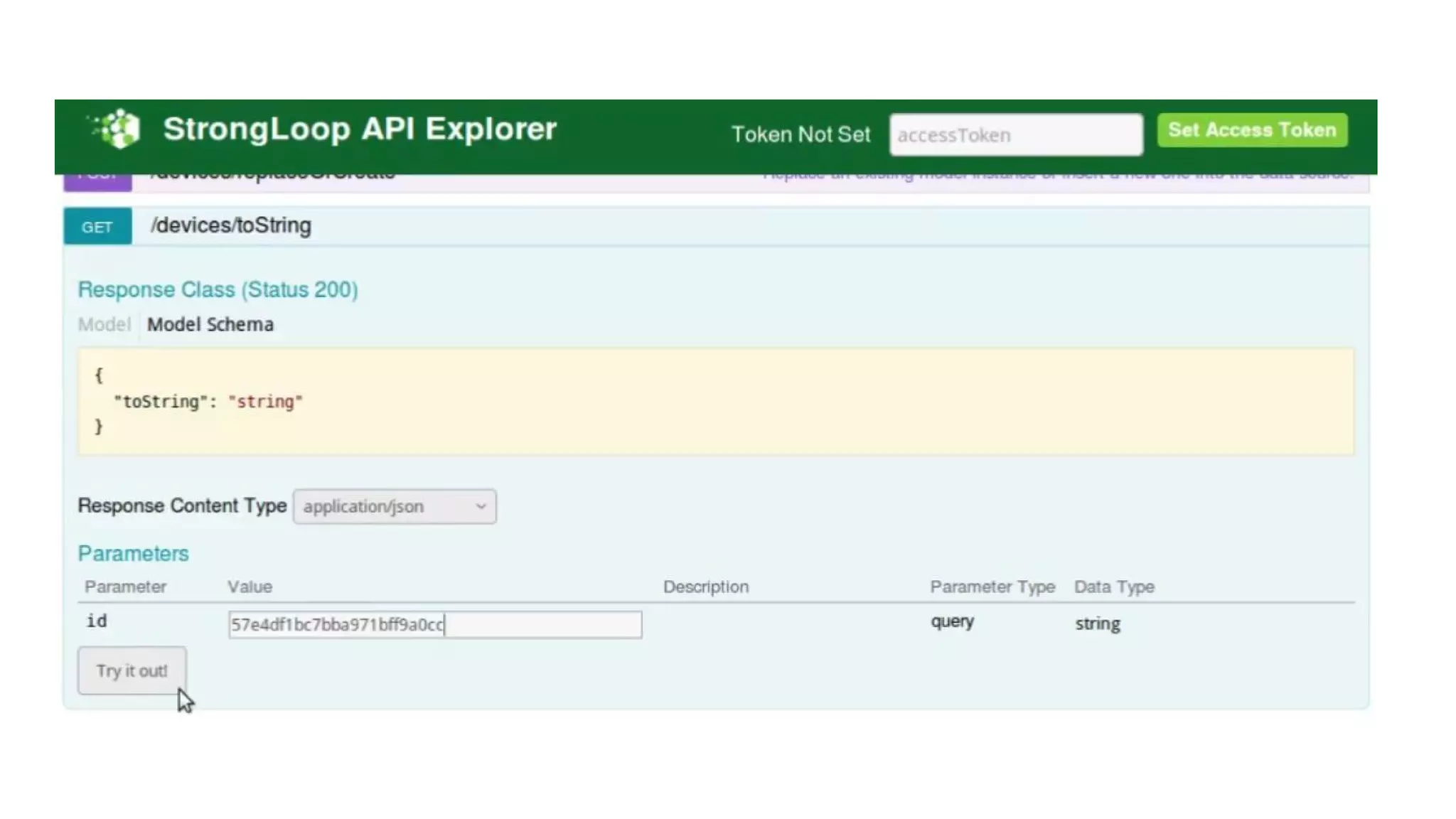Click the yellow toString model schema box
This screenshot has height=819, width=1456.
point(715,402)
